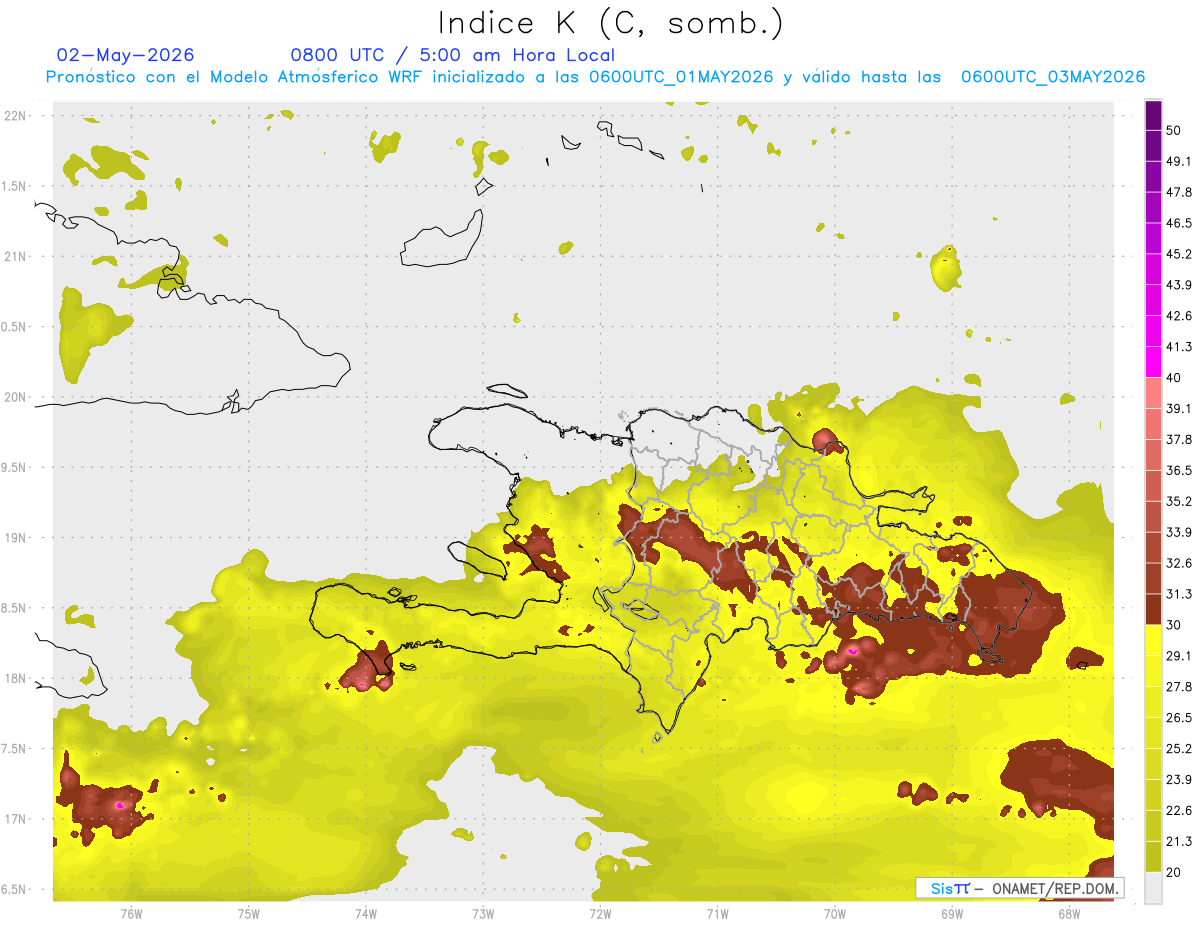Click the 18N latitude axis label
This screenshot has width=1200, height=927.
(x=17, y=678)
